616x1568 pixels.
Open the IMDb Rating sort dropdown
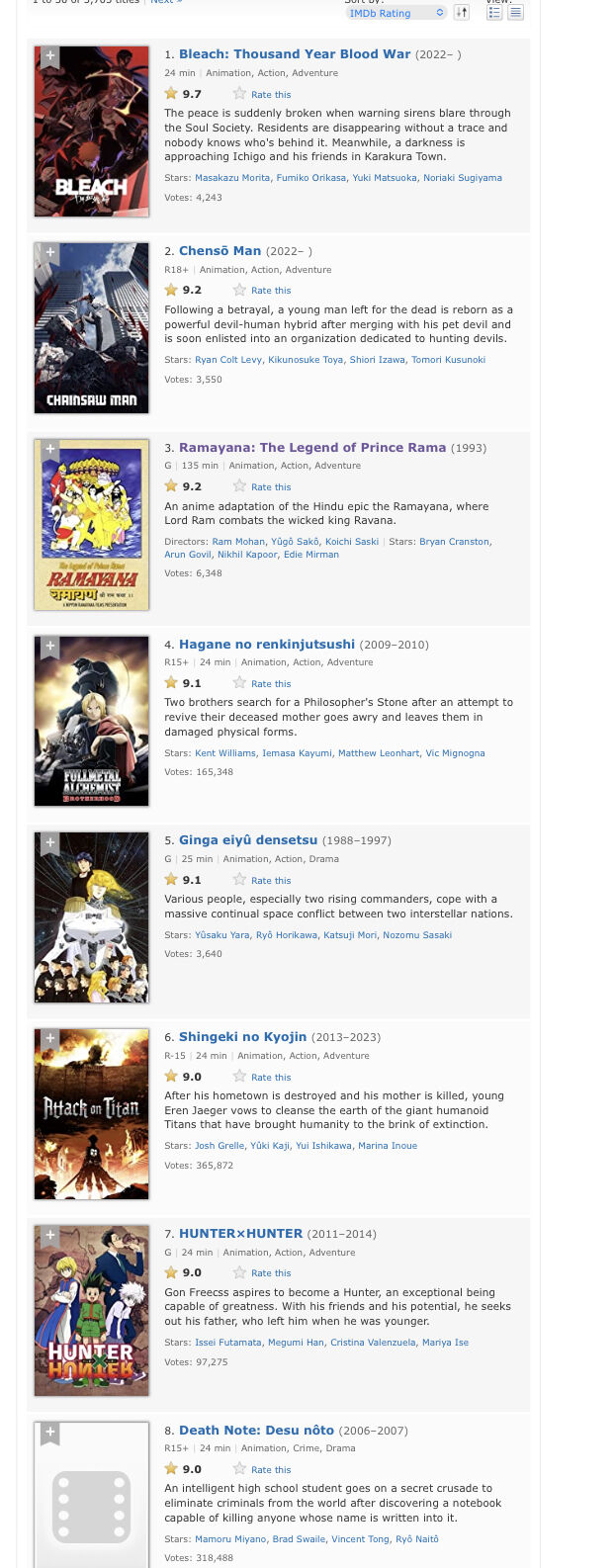click(x=396, y=13)
